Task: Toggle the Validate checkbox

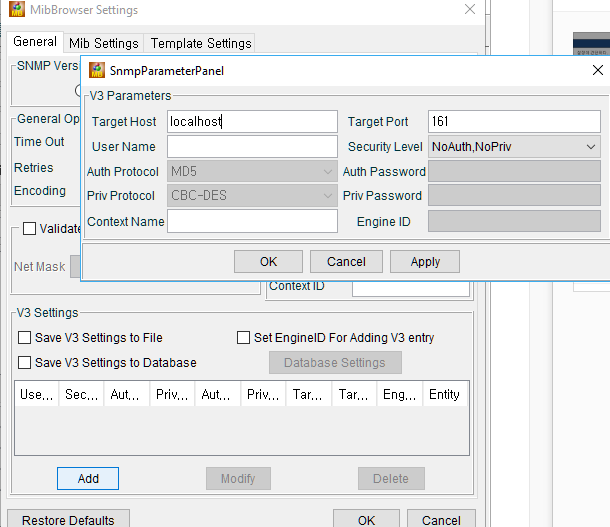Action: pos(29,229)
